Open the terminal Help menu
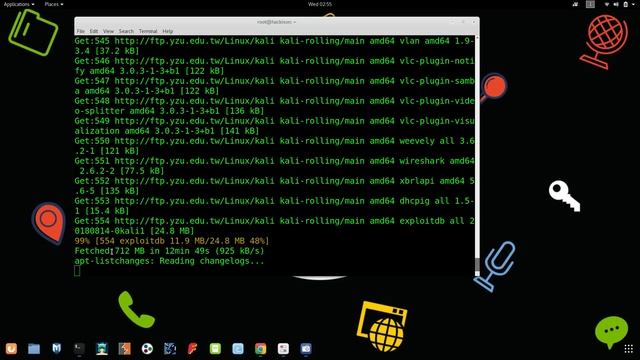 point(168,31)
